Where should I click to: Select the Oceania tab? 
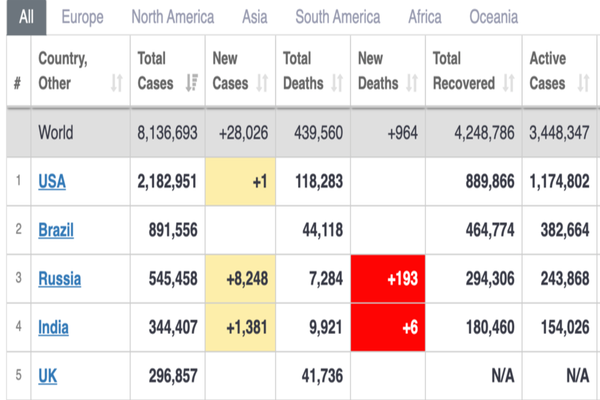pyautogui.click(x=494, y=17)
